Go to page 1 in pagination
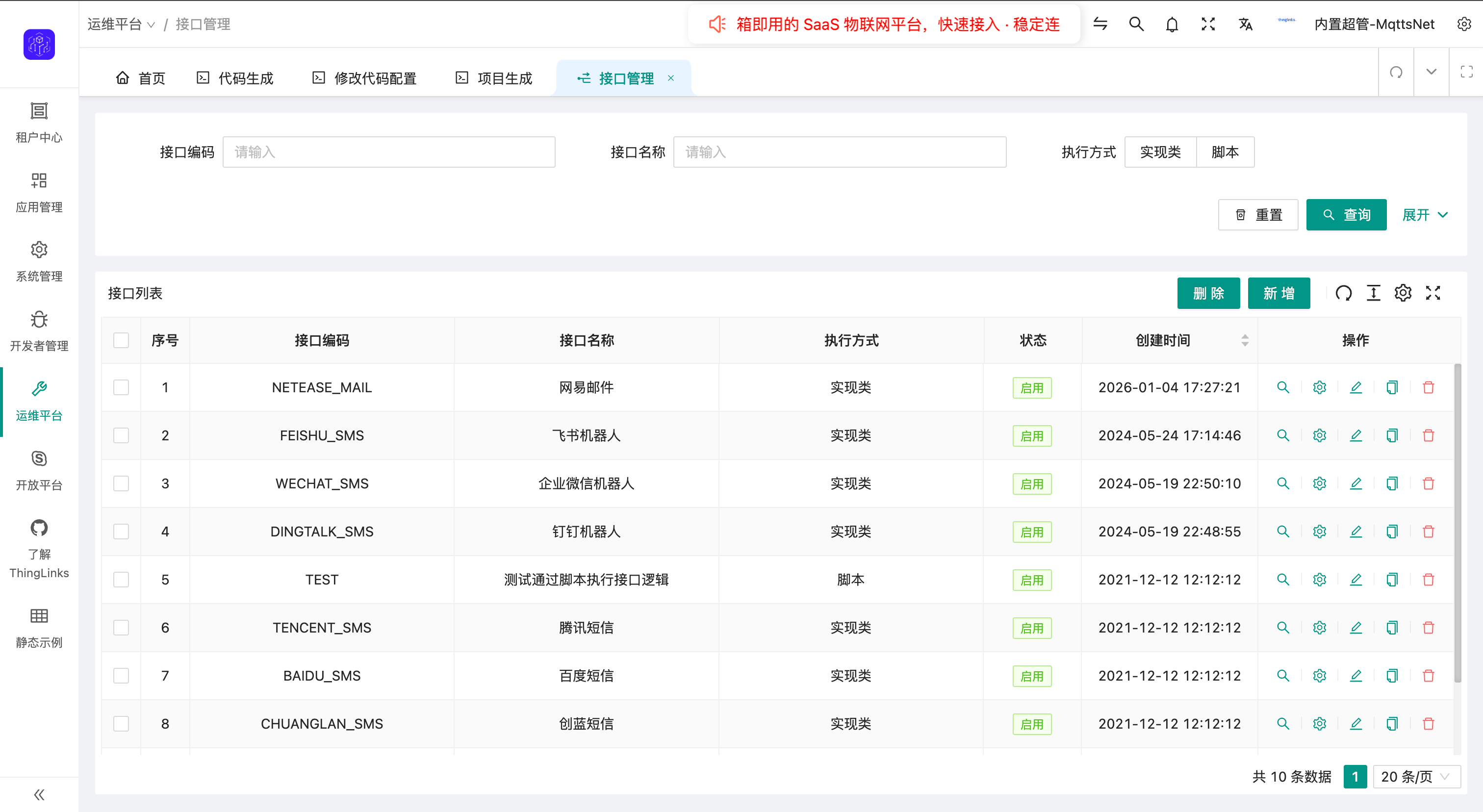 pyautogui.click(x=1355, y=776)
